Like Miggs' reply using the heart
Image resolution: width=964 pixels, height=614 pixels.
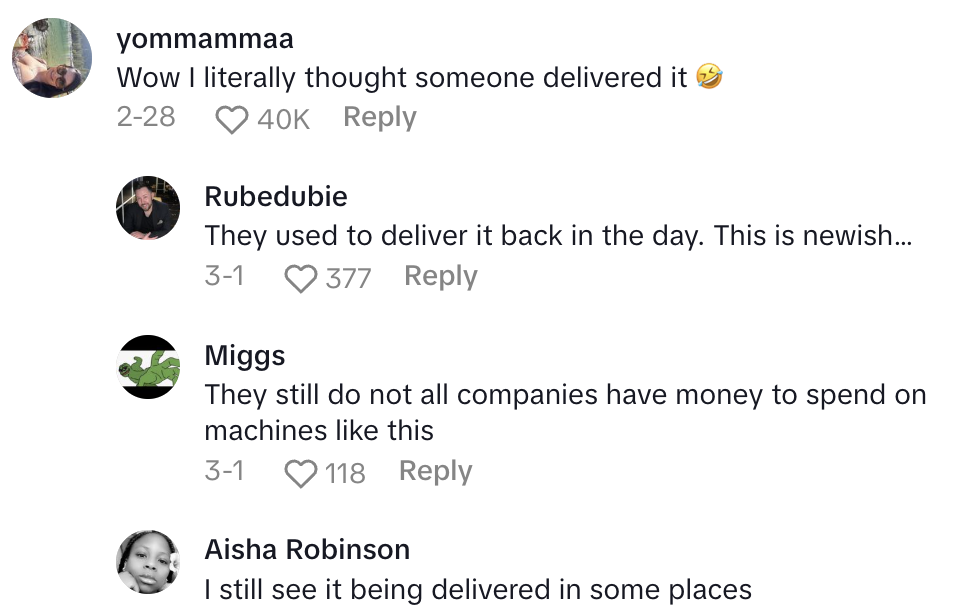[301, 473]
